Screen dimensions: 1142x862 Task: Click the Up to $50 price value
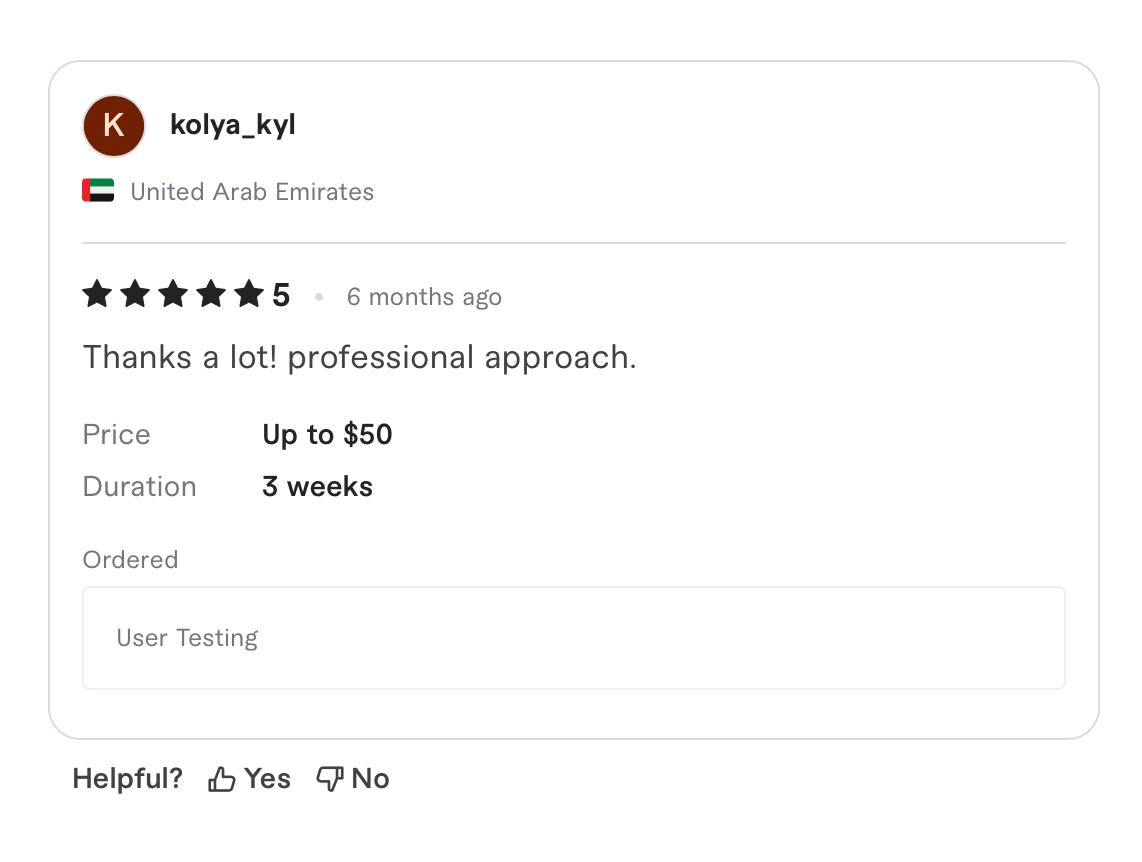pyautogui.click(x=327, y=434)
